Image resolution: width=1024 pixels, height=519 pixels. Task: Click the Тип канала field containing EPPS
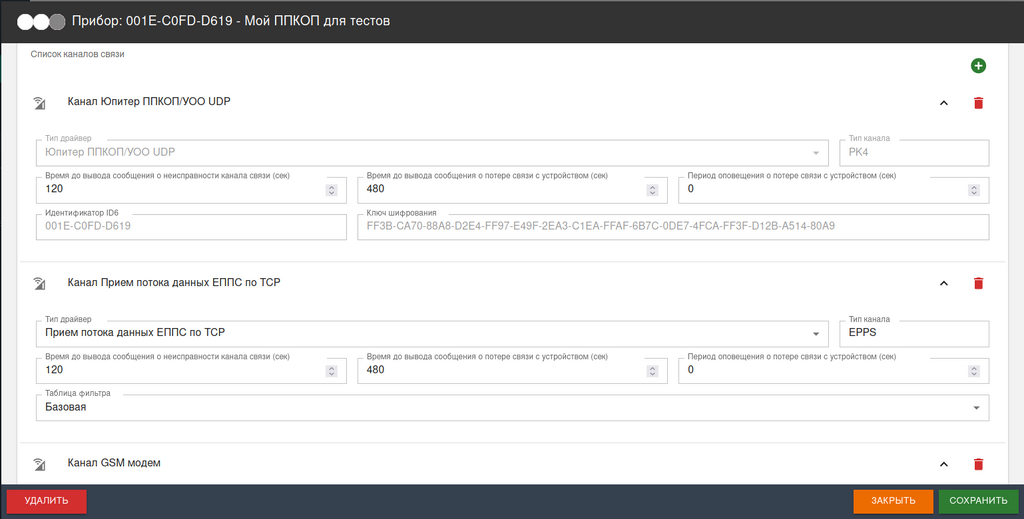(x=912, y=333)
